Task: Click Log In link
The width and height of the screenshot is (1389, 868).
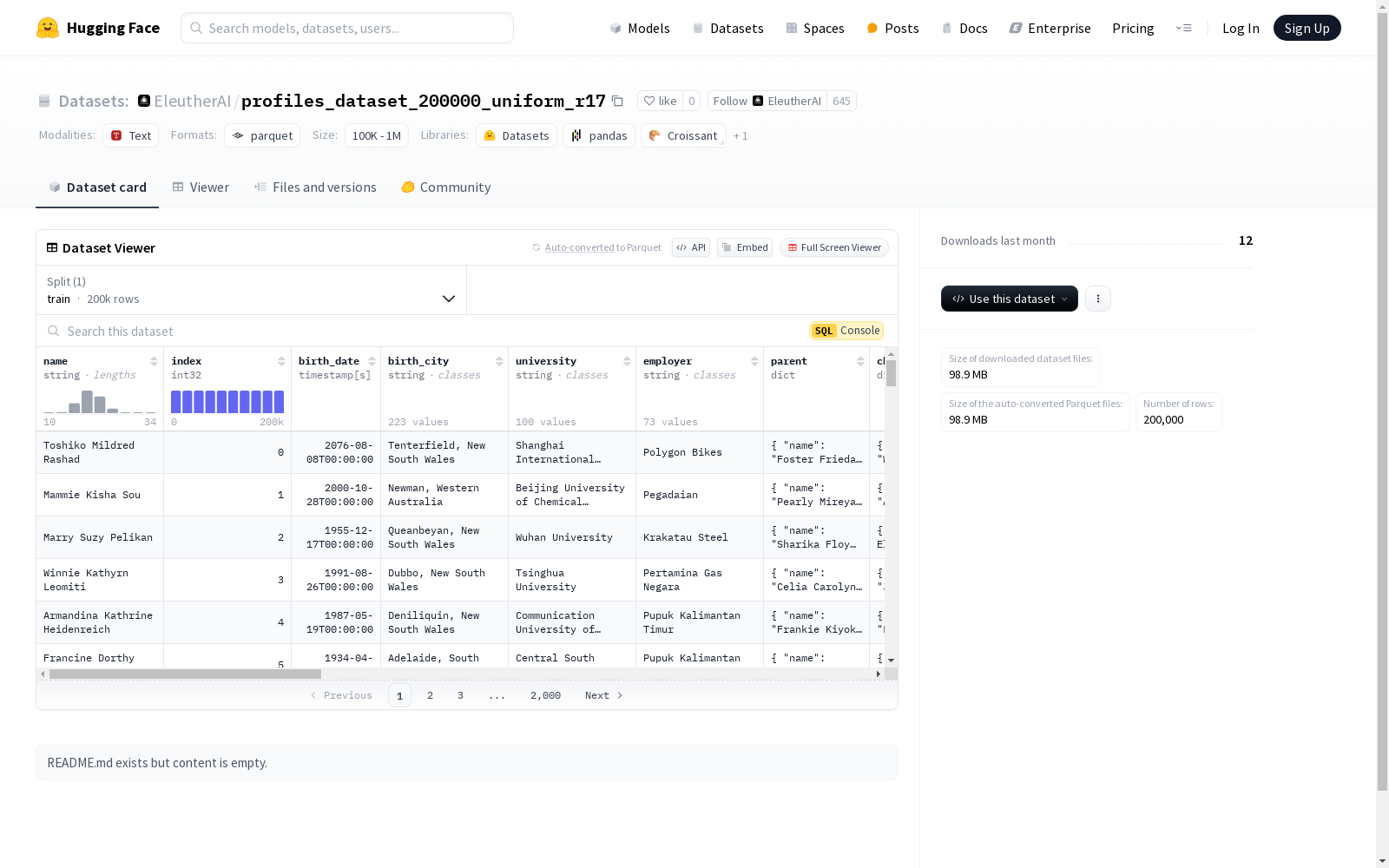Action: tap(1241, 28)
